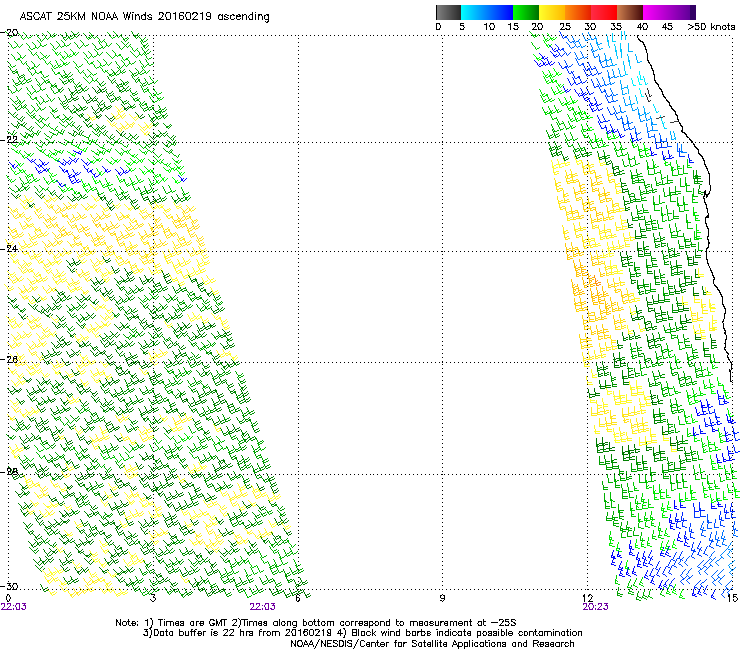Click the '45' wind speed legend label
Viewport: 740px width, 650px height.
tap(667, 27)
